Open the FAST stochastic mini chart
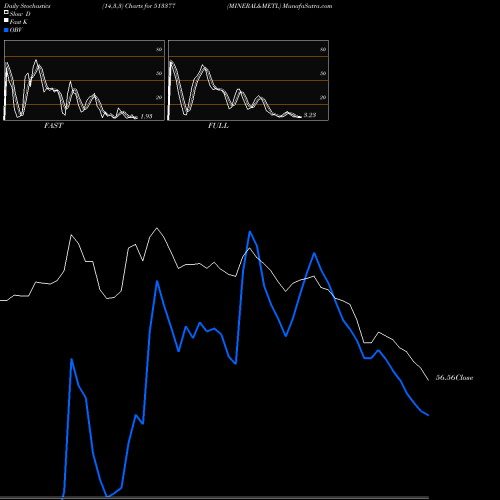The image size is (500, 500). click(84, 80)
